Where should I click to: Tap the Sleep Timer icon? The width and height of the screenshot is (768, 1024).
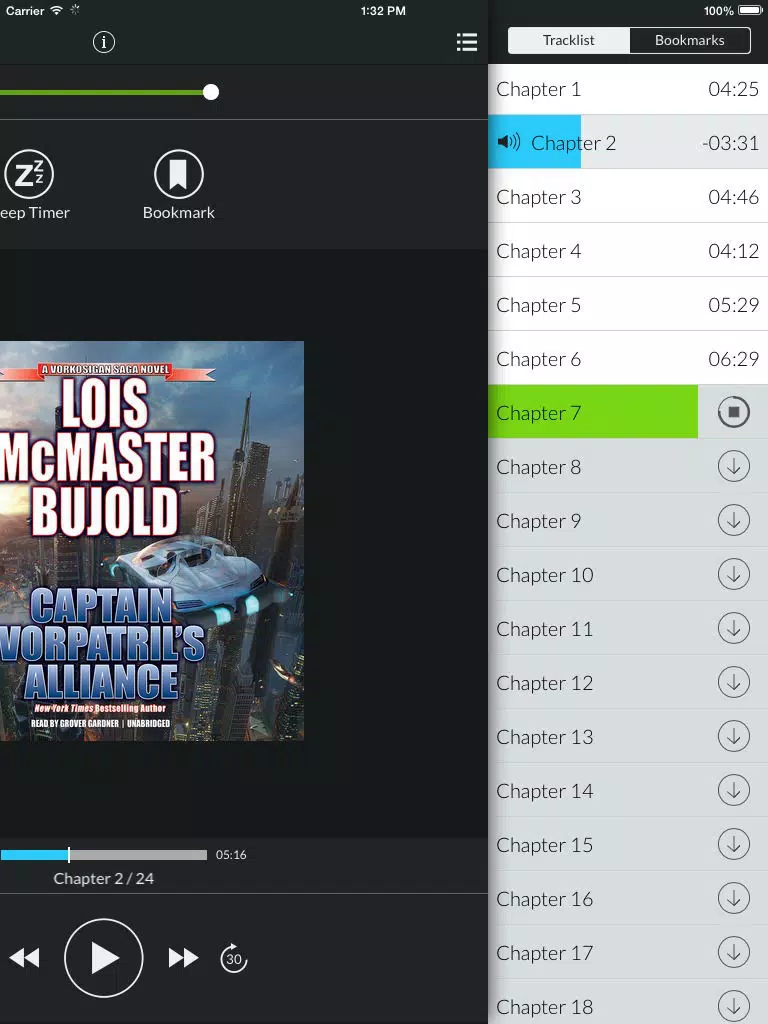point(29,174)
